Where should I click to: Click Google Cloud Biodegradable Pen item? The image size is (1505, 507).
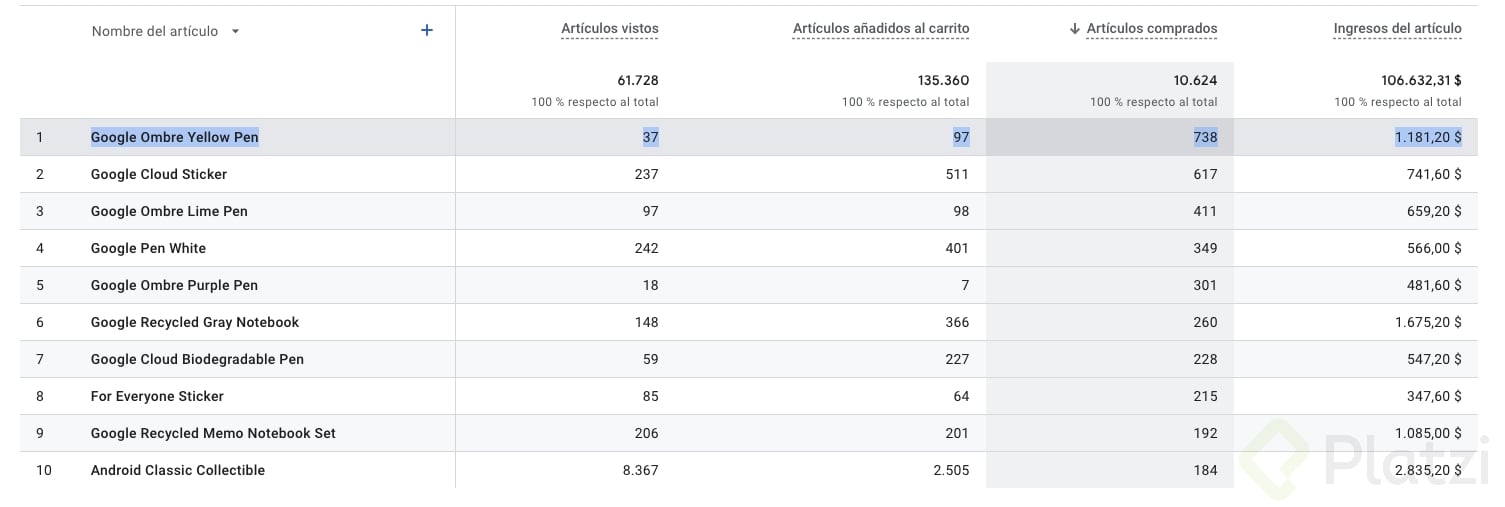[x=197, y=359]
